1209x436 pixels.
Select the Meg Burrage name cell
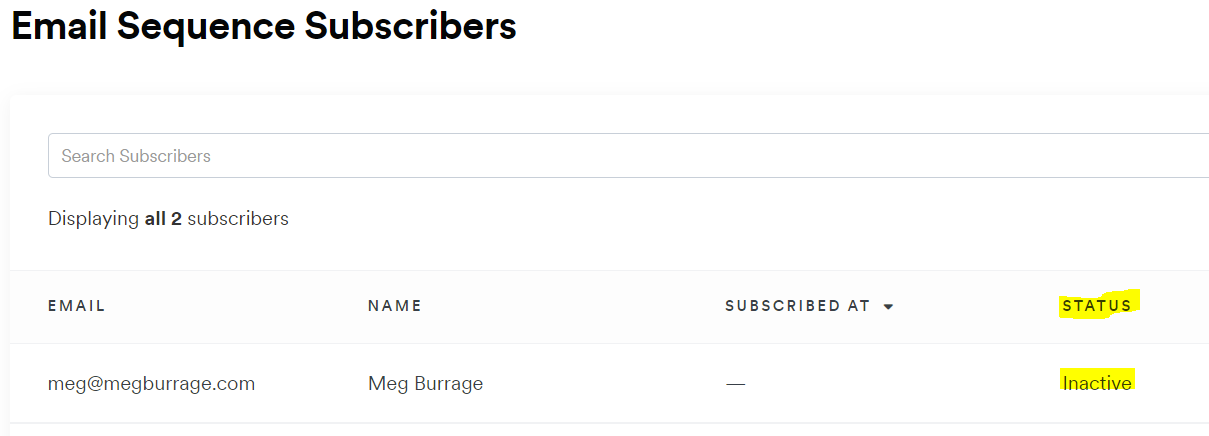tap(426, 383)
